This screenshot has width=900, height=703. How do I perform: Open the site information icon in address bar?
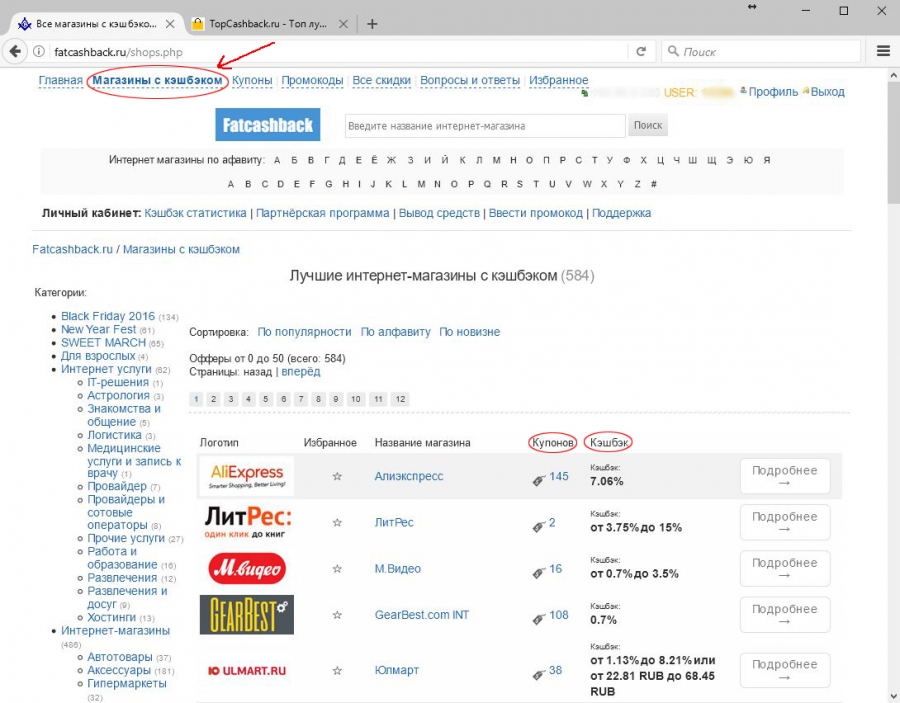[38, 52]
